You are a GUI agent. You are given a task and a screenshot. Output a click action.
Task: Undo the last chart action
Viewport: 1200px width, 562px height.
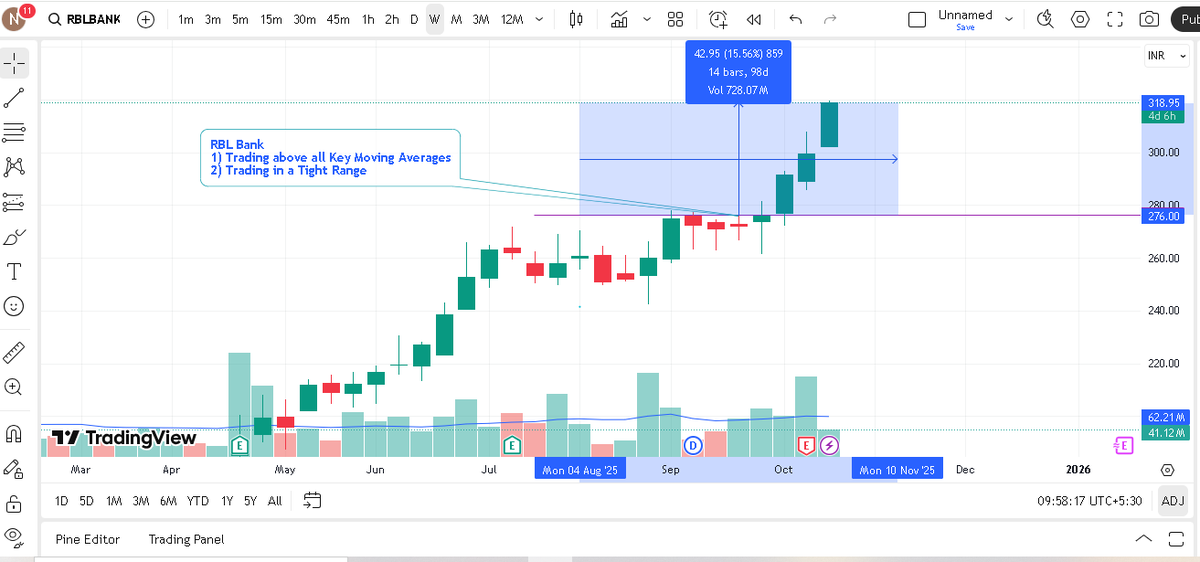pos(795,19)
